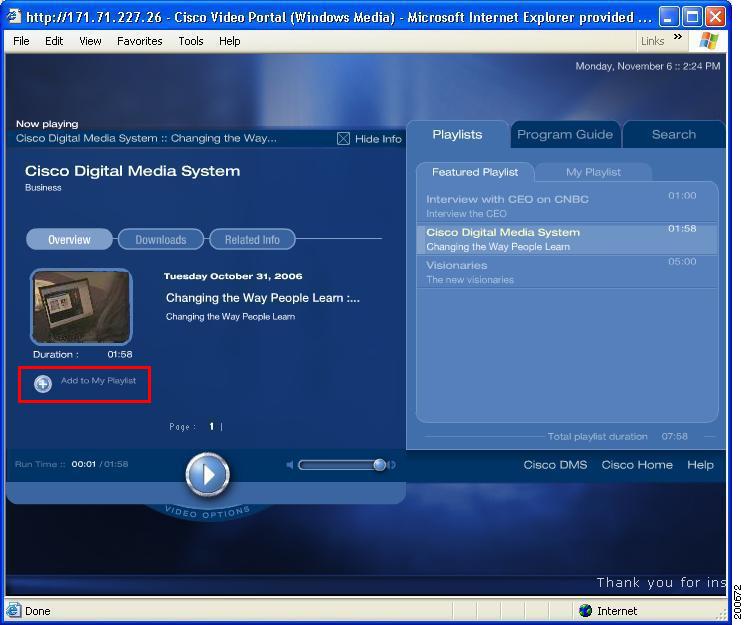Viewport: 745px width, 625px height.
Task: Click the loud speaker icon right of the volume slider
Action: tap(392, 465)
